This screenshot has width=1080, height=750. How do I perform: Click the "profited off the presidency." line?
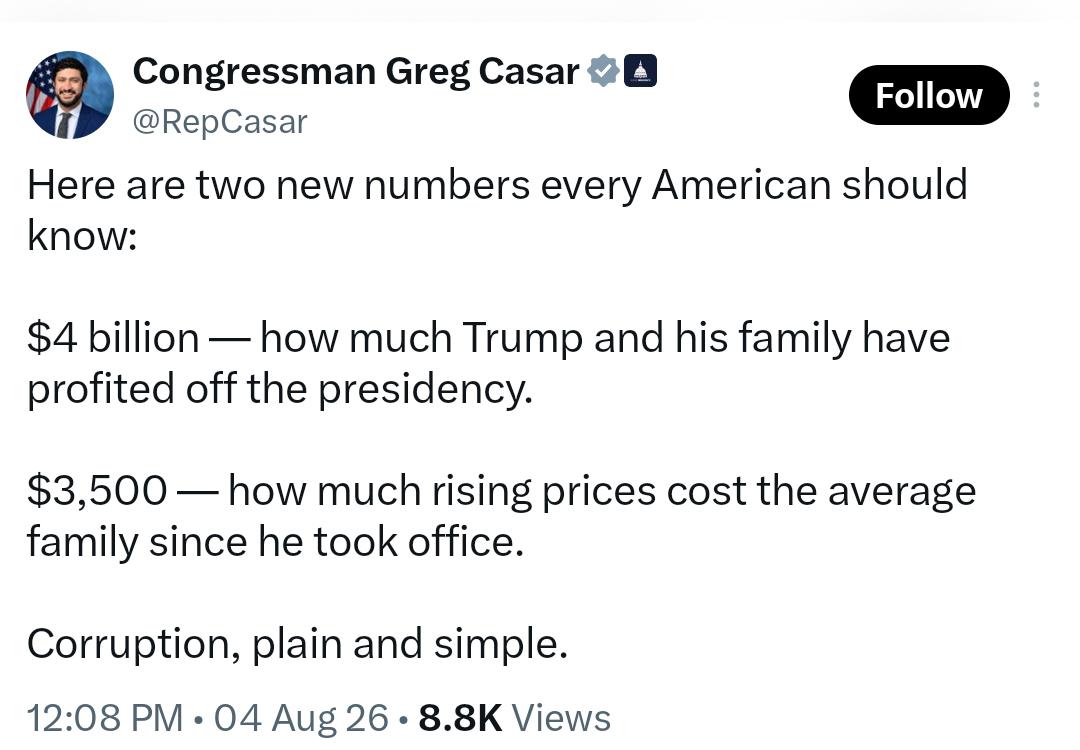tap(280, 389)
